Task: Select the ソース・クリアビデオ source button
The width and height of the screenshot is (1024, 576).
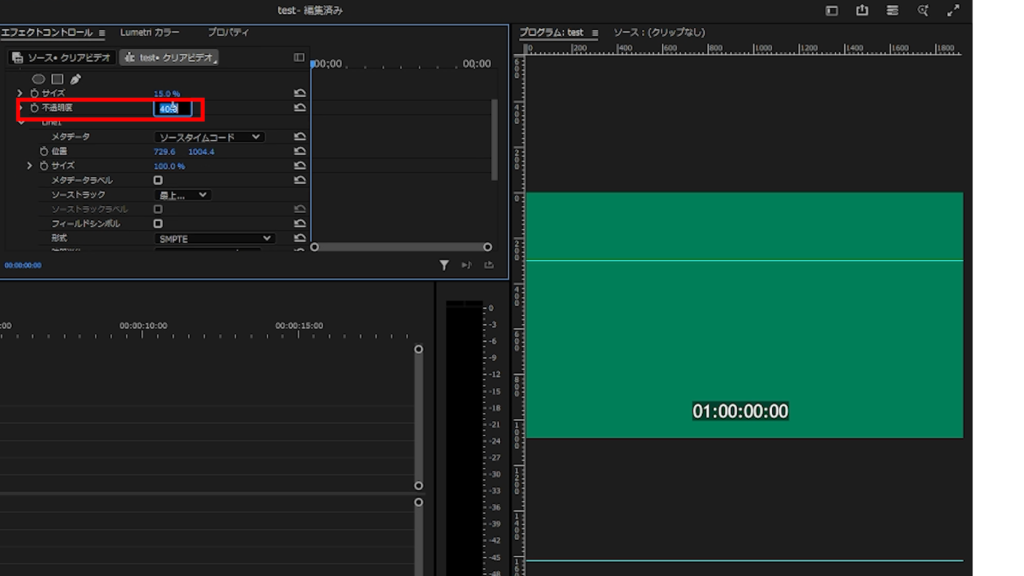Action: (x=62, y=57)
